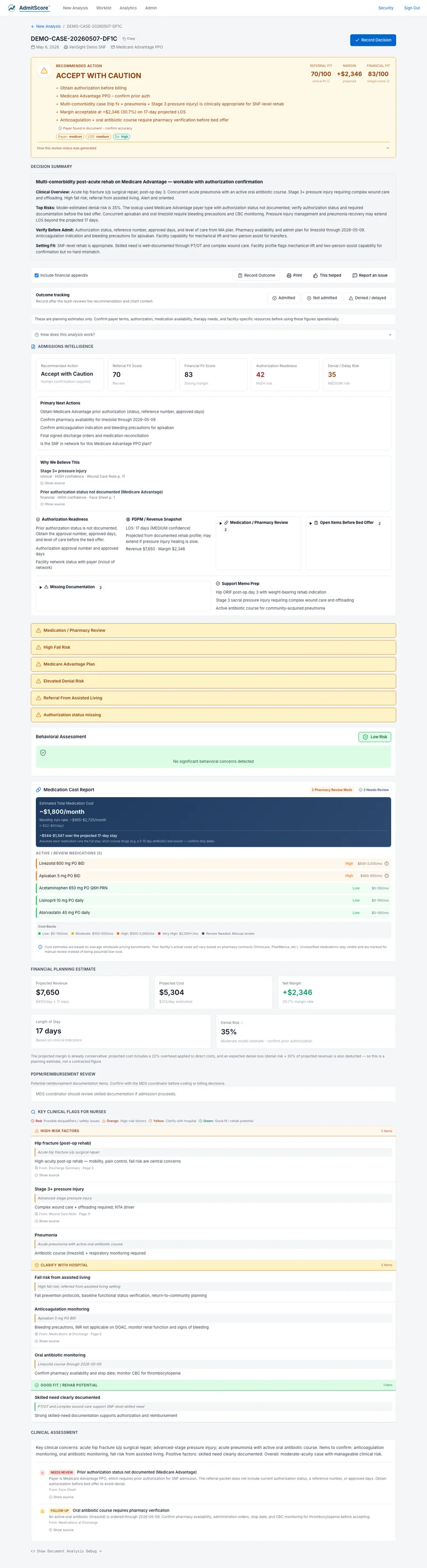427x1568 pixels.
Task: Click the calendar icon beside May 6, 2026
Action: (33, 47)
